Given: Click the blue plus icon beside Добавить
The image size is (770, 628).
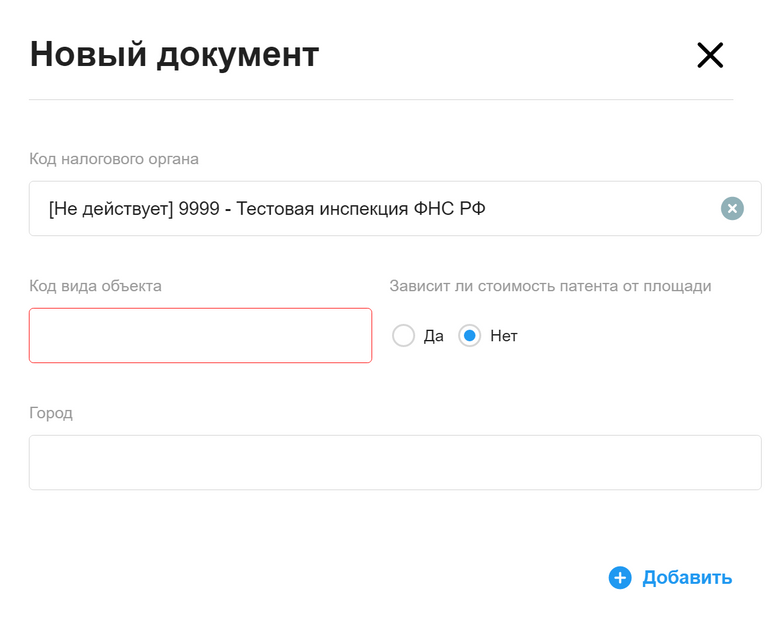Looking at the screenshot, I should tap(620, 577).
